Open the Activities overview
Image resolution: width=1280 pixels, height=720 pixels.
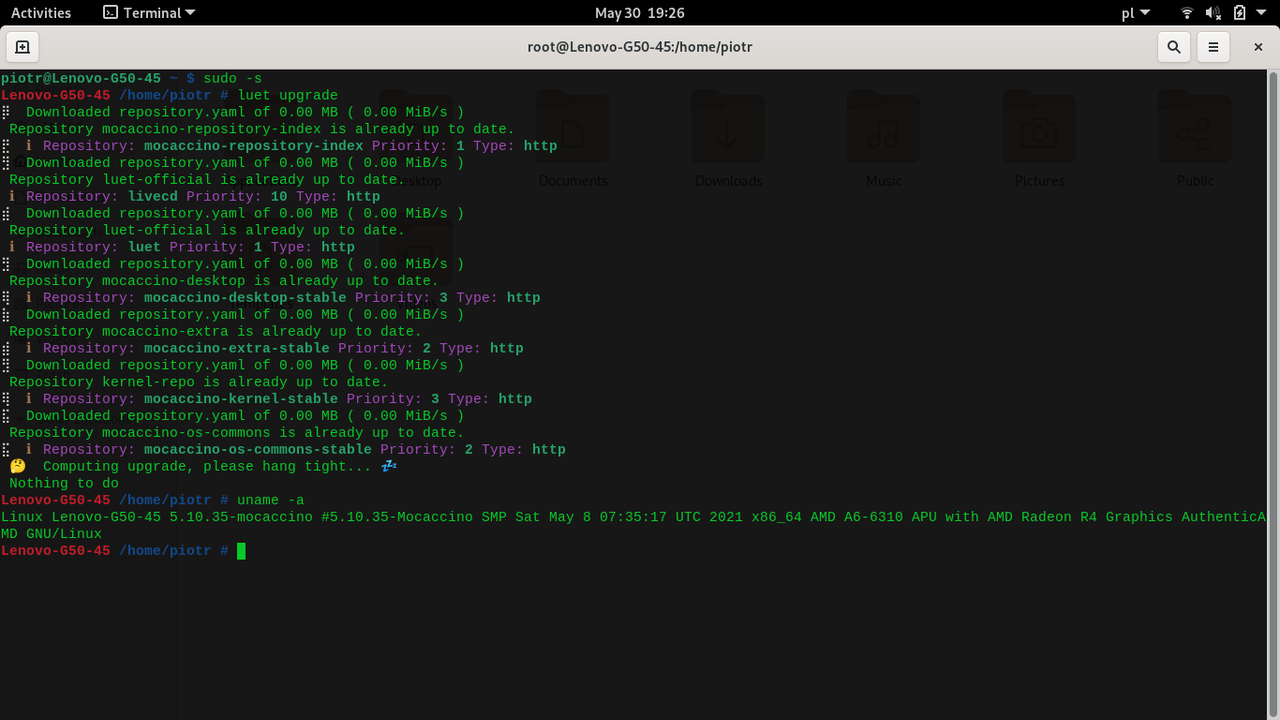pyautogui.click(x=41, y=13)
